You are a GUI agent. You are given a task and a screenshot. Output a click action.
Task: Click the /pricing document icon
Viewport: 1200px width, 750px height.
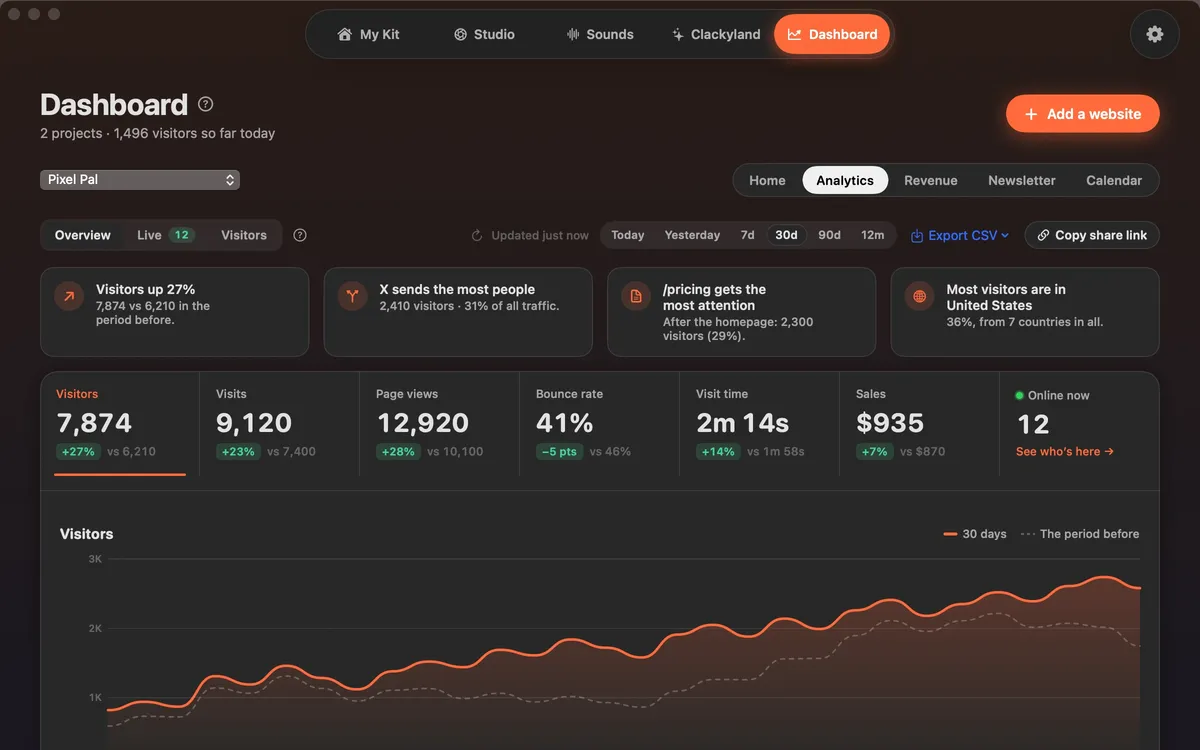635,296
